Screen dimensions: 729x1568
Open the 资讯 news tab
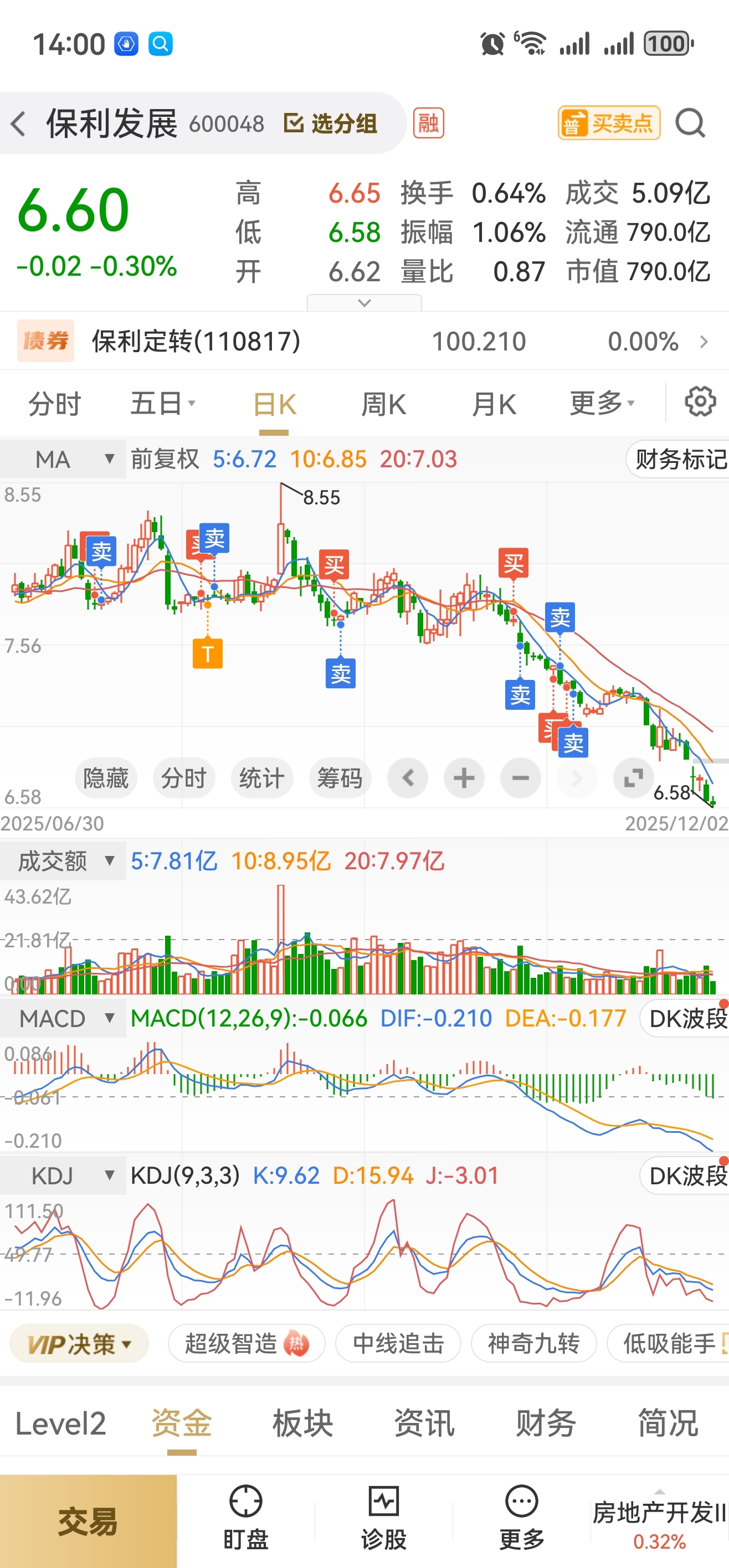click(x=424, y=1423)
